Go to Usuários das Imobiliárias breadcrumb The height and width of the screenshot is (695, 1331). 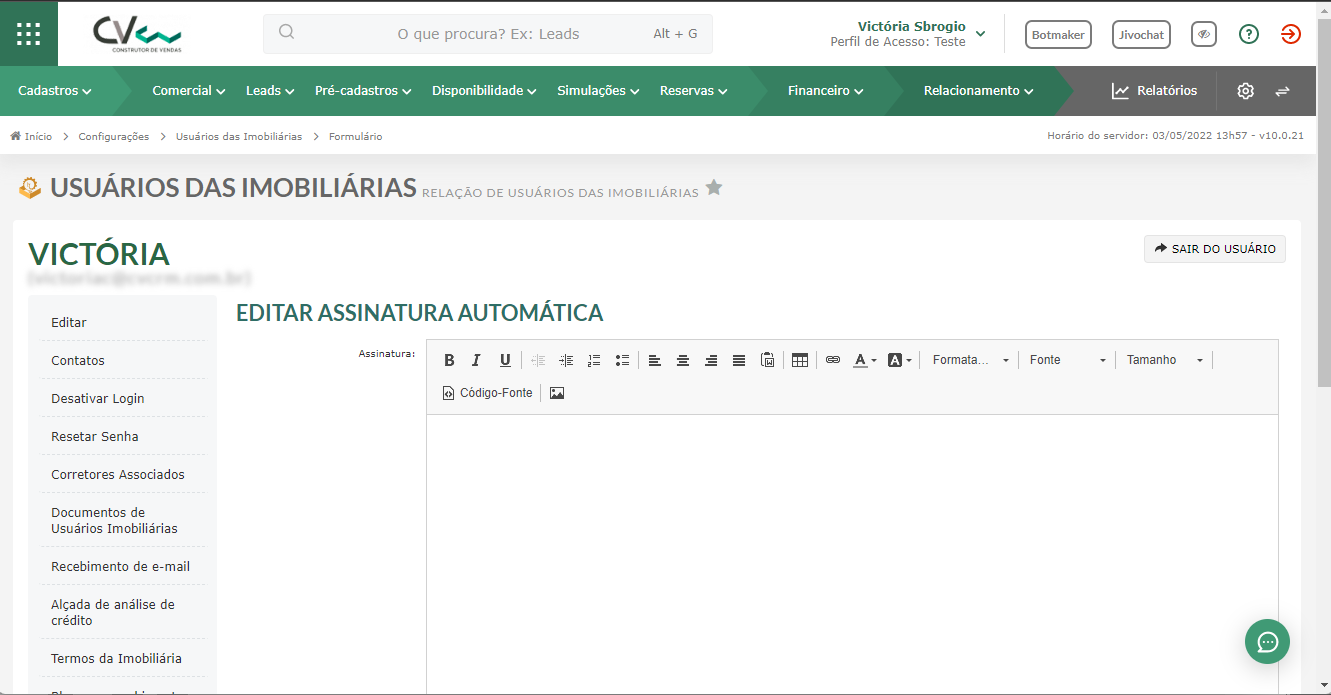(239, 136)
